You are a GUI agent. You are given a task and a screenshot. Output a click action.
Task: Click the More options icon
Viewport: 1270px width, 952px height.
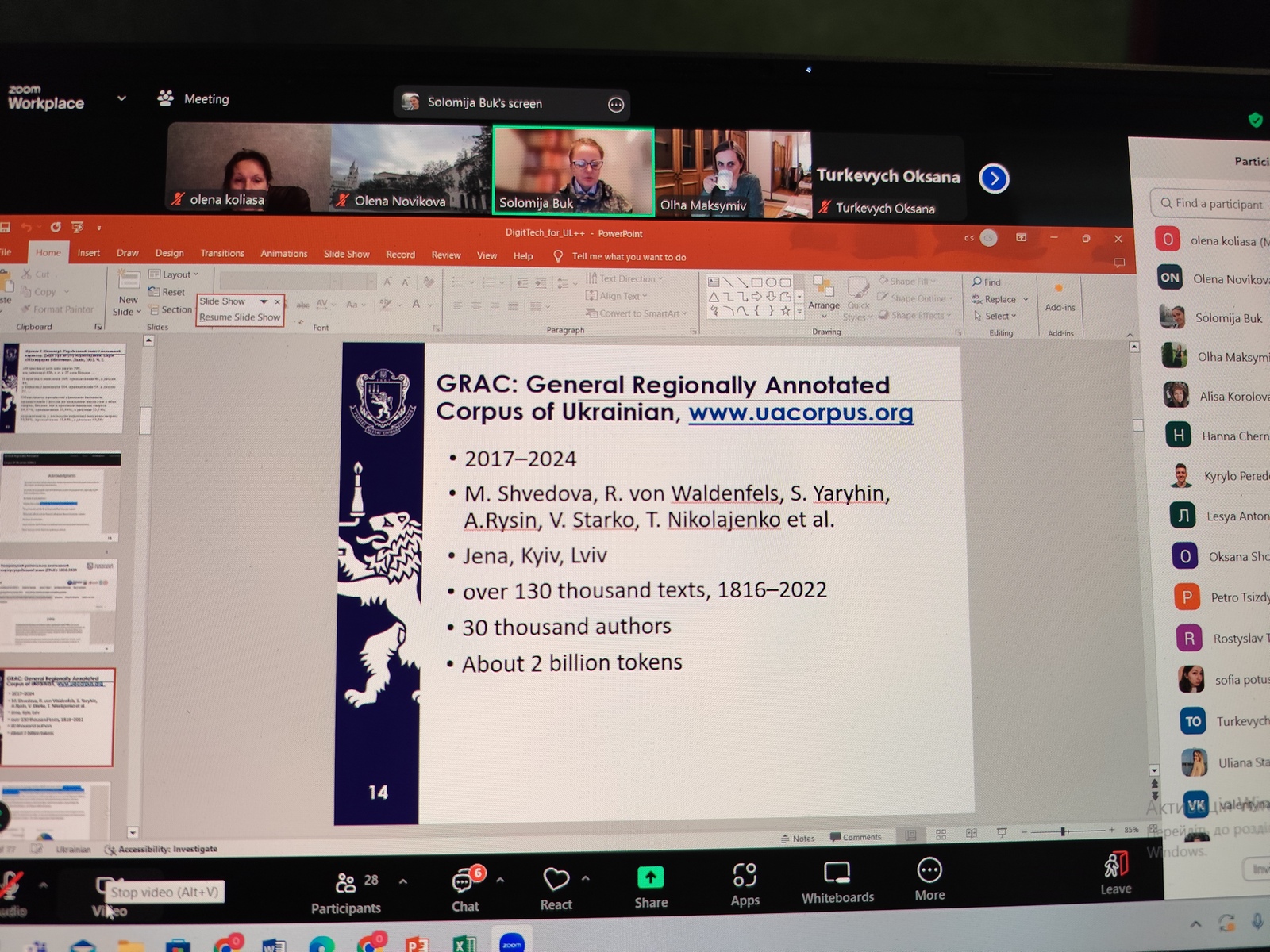929,871
